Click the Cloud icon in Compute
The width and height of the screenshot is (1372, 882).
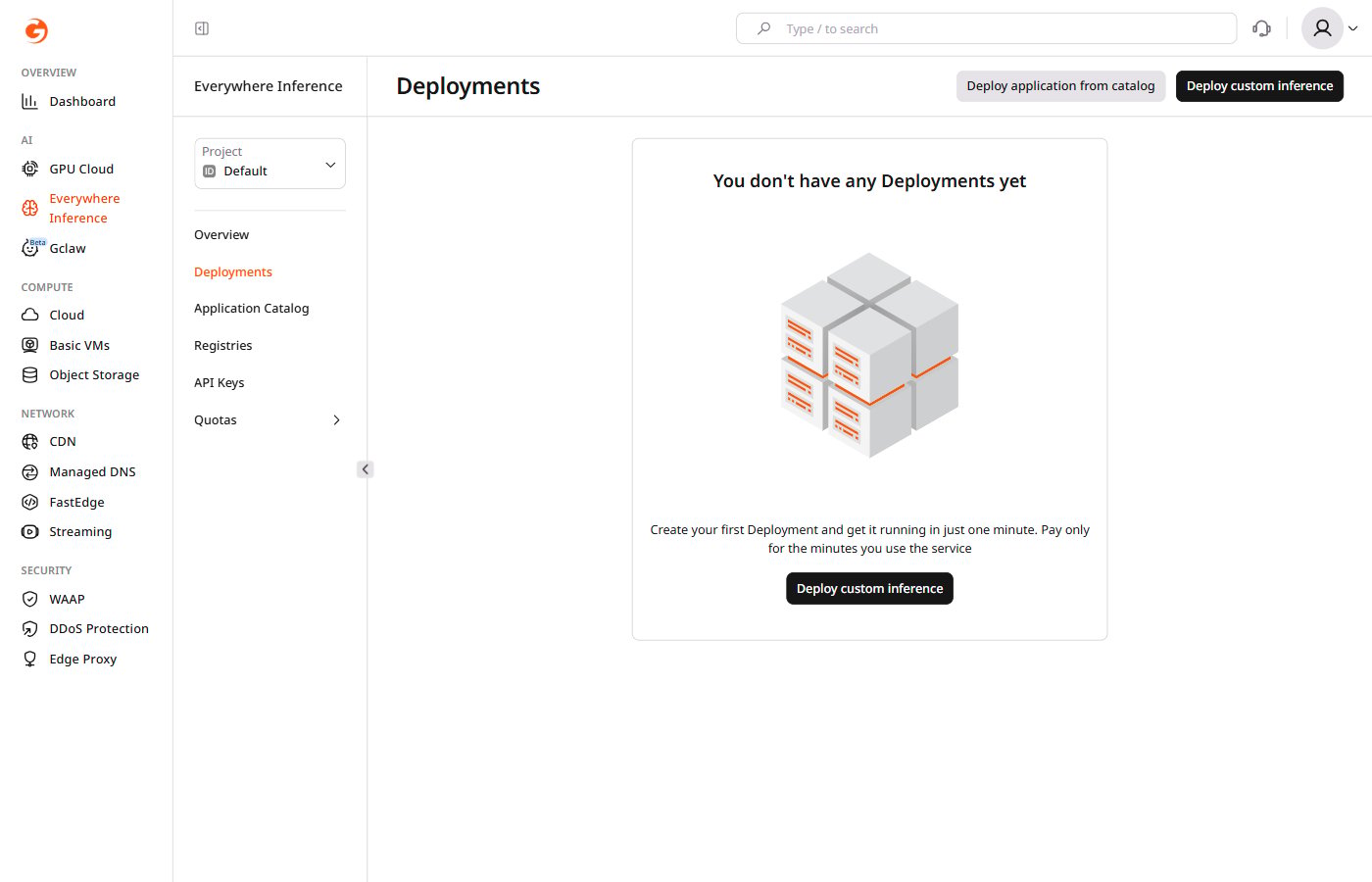[30, 315]
